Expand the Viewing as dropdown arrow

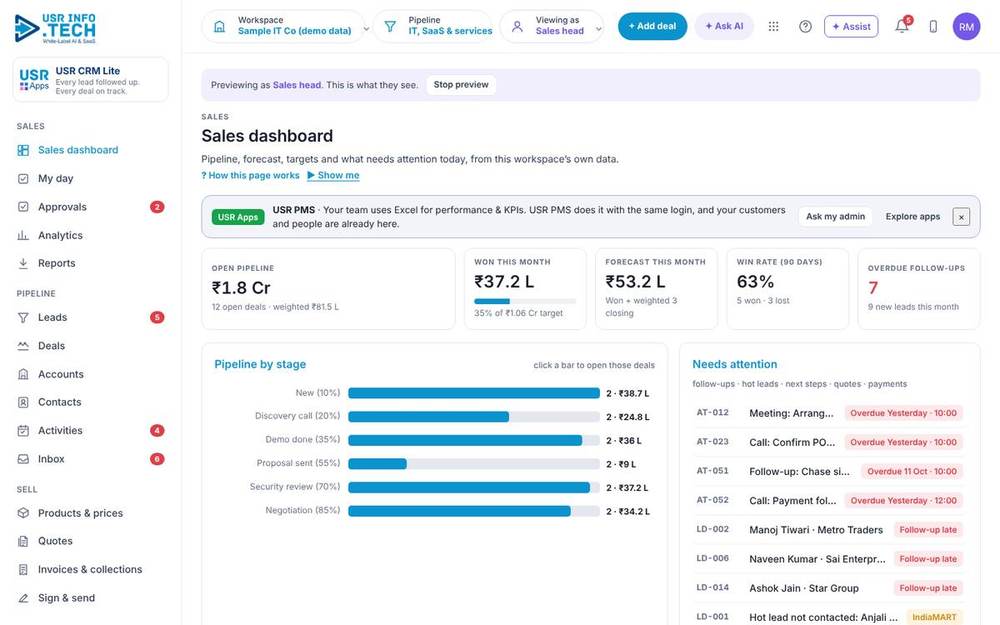coord(598,29)
